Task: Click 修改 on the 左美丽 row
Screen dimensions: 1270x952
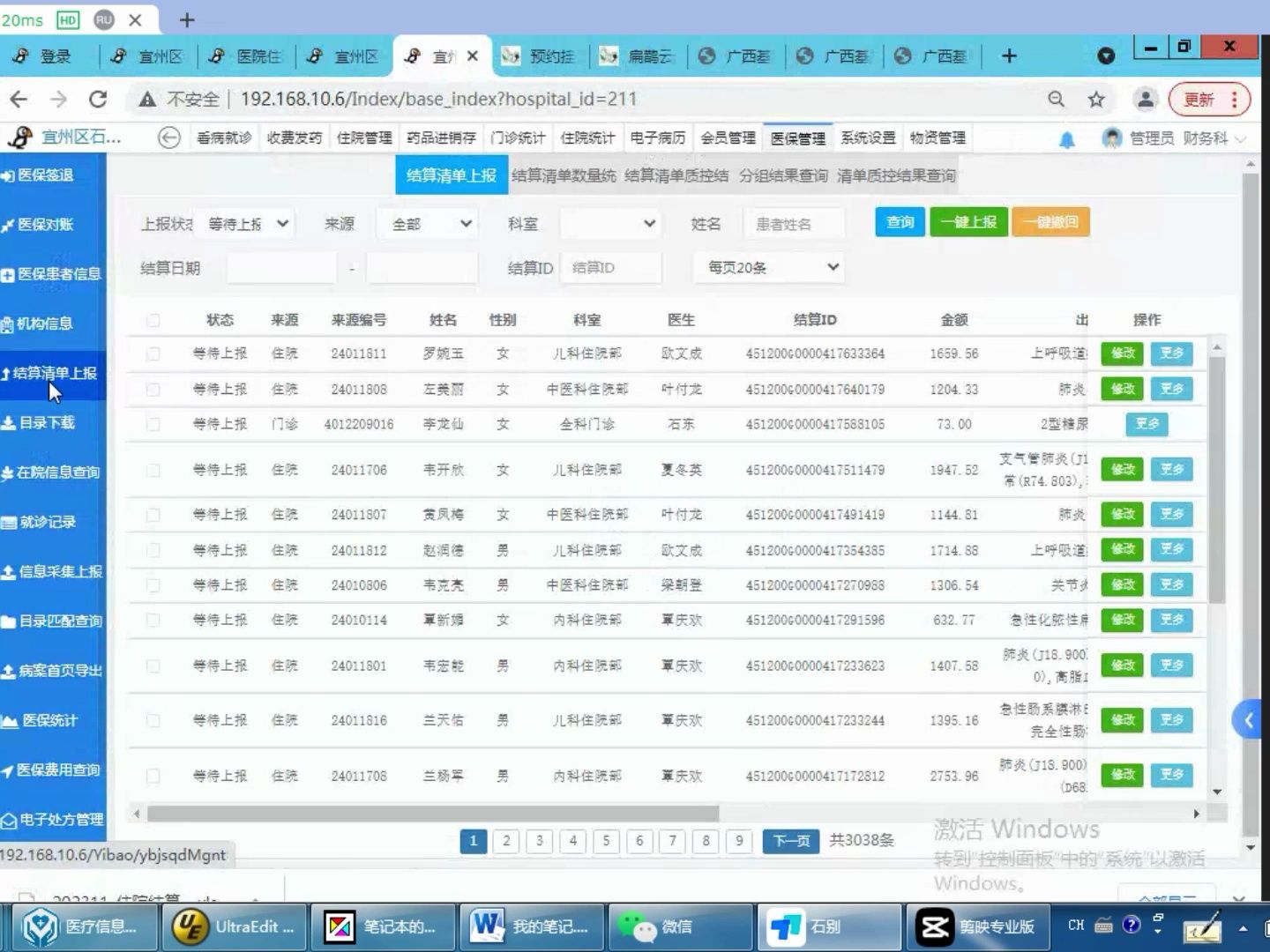Action: coord(1120,388)
